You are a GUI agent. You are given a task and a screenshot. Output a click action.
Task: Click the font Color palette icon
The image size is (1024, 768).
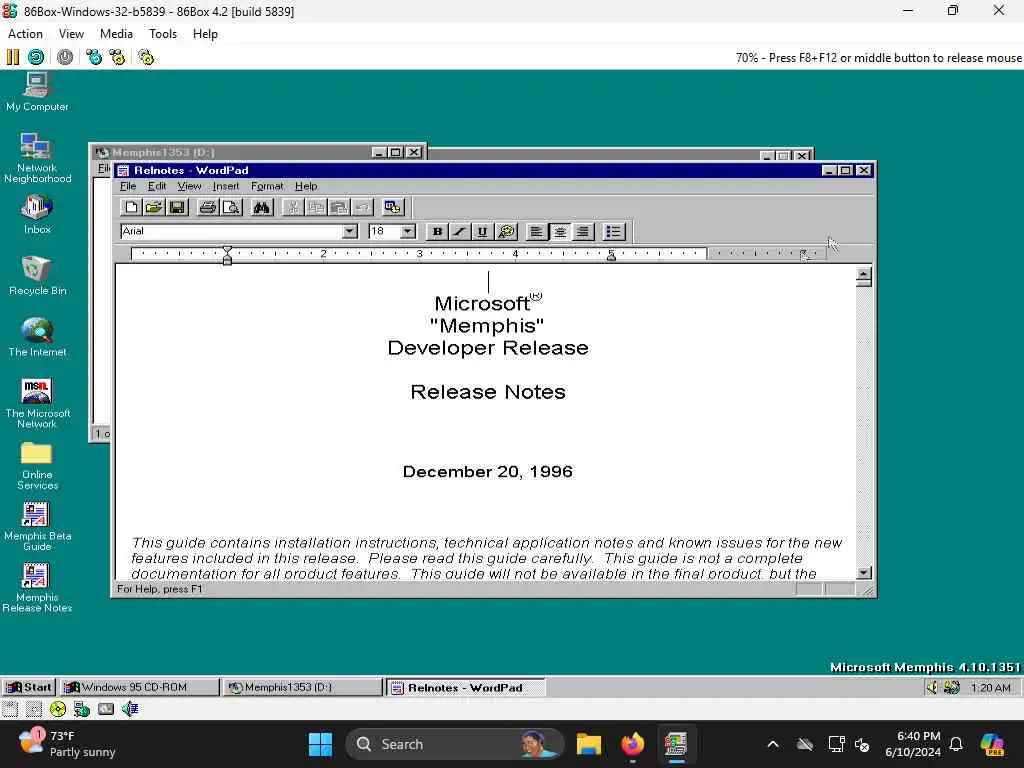point(506,232)
